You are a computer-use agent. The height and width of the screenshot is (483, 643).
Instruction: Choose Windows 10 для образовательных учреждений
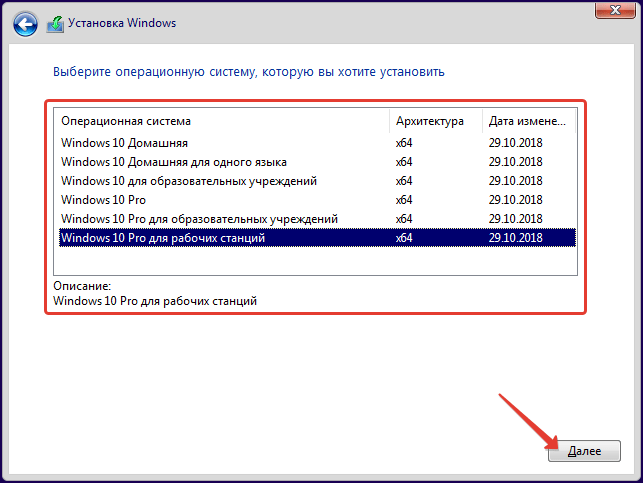317,181
